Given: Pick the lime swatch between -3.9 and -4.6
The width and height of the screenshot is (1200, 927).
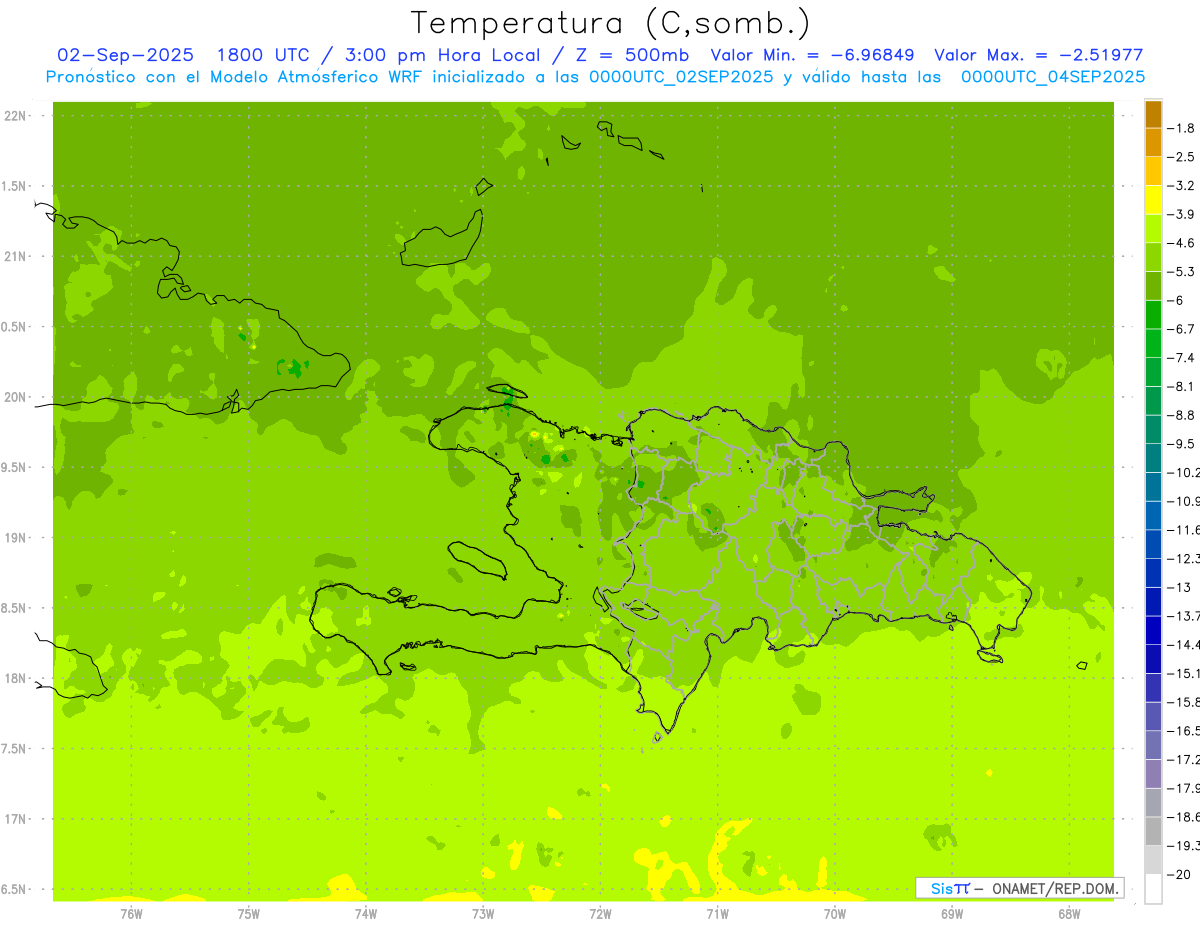Looking at the screenshot, I should click(x=1153, y=228).
